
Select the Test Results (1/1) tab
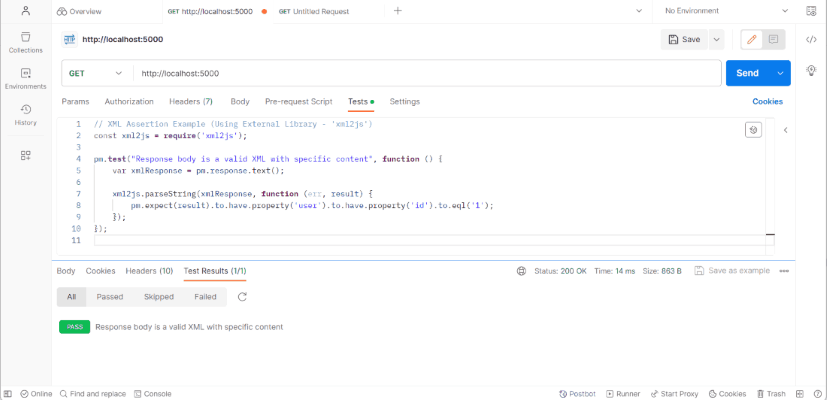point(215,271)
